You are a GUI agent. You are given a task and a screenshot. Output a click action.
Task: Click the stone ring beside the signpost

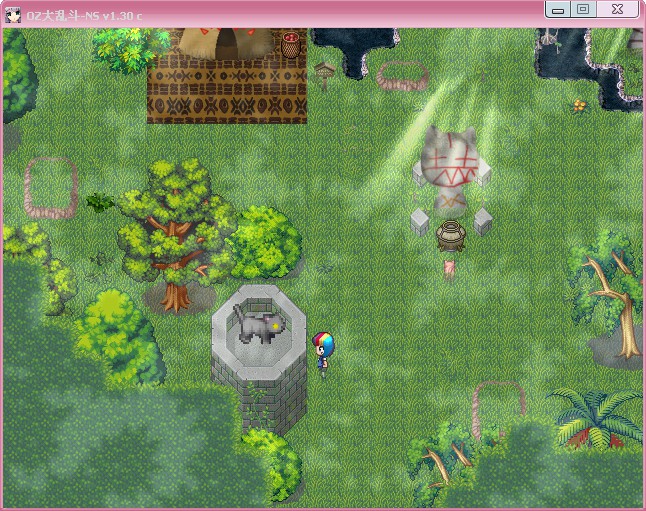pos(403,75)
